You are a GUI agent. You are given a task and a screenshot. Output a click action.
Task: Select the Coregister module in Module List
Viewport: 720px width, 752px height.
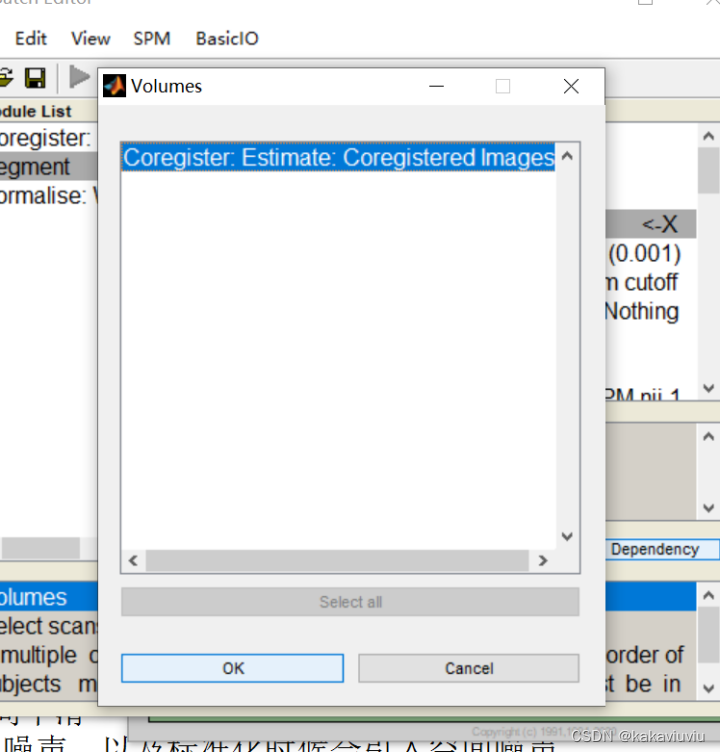[48, 138]
